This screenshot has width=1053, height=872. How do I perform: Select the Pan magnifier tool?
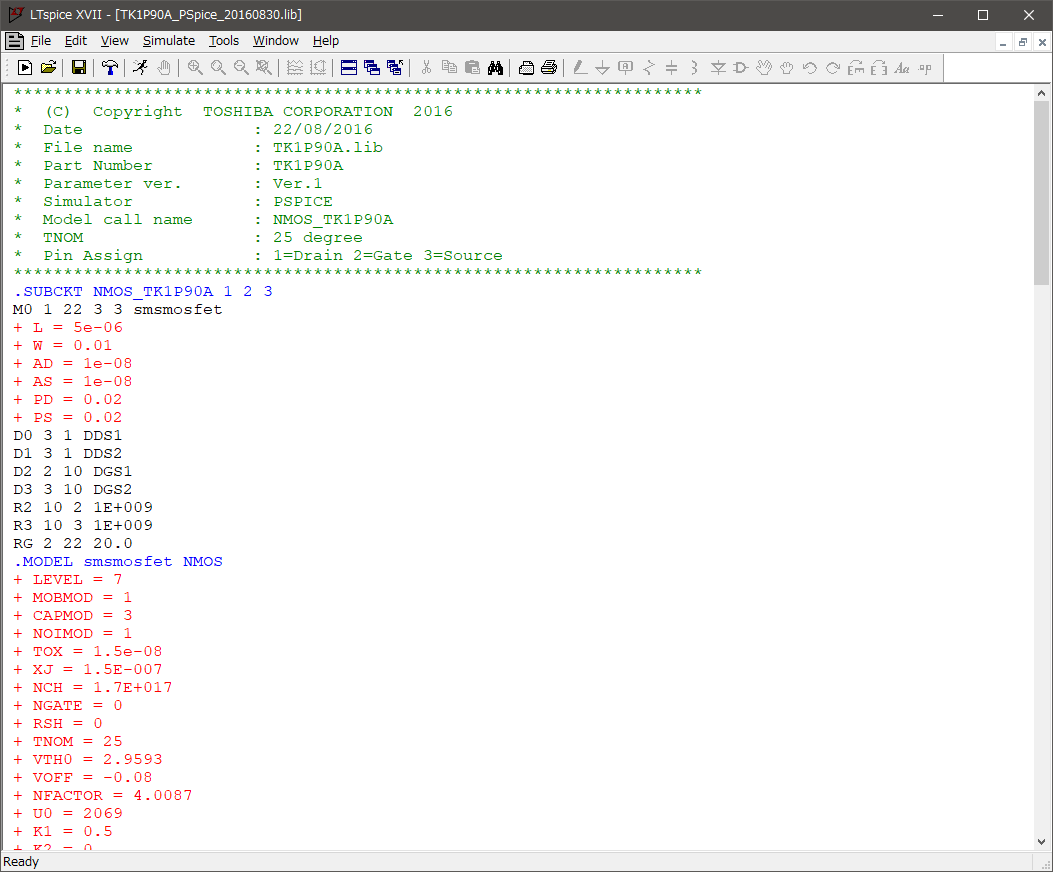coord(218,67)
